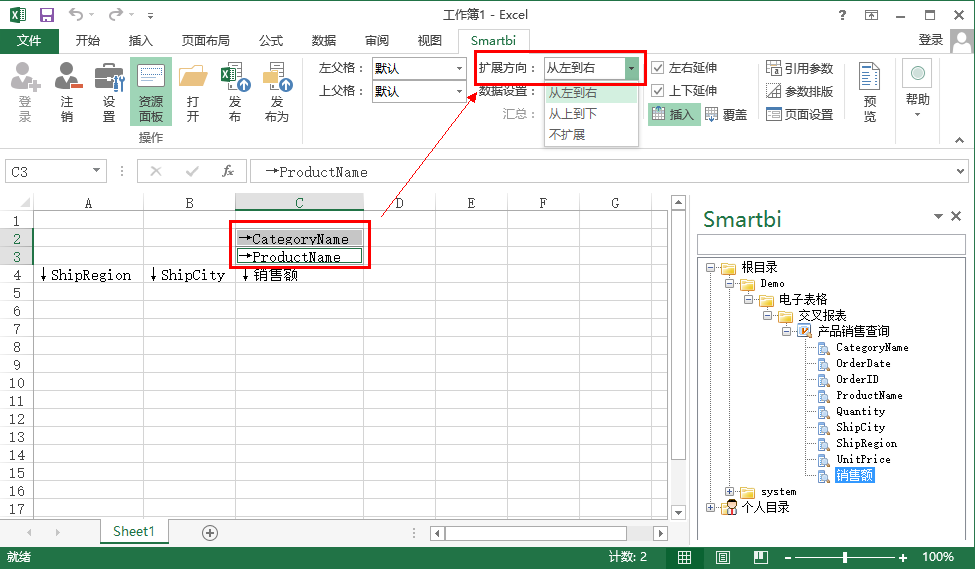Click the formula bar cancel X icon

(x=156, y=171)
